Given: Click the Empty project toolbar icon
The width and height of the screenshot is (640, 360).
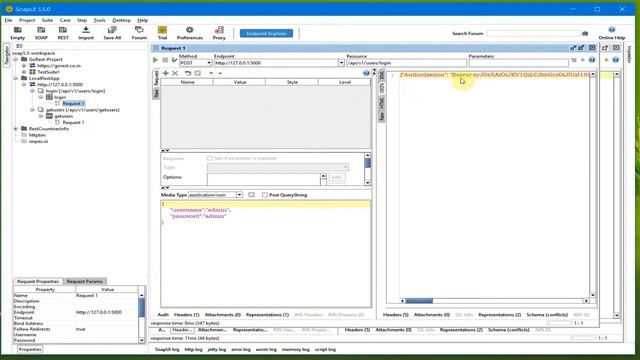Looking at the screenshot, I should (18, 33).
